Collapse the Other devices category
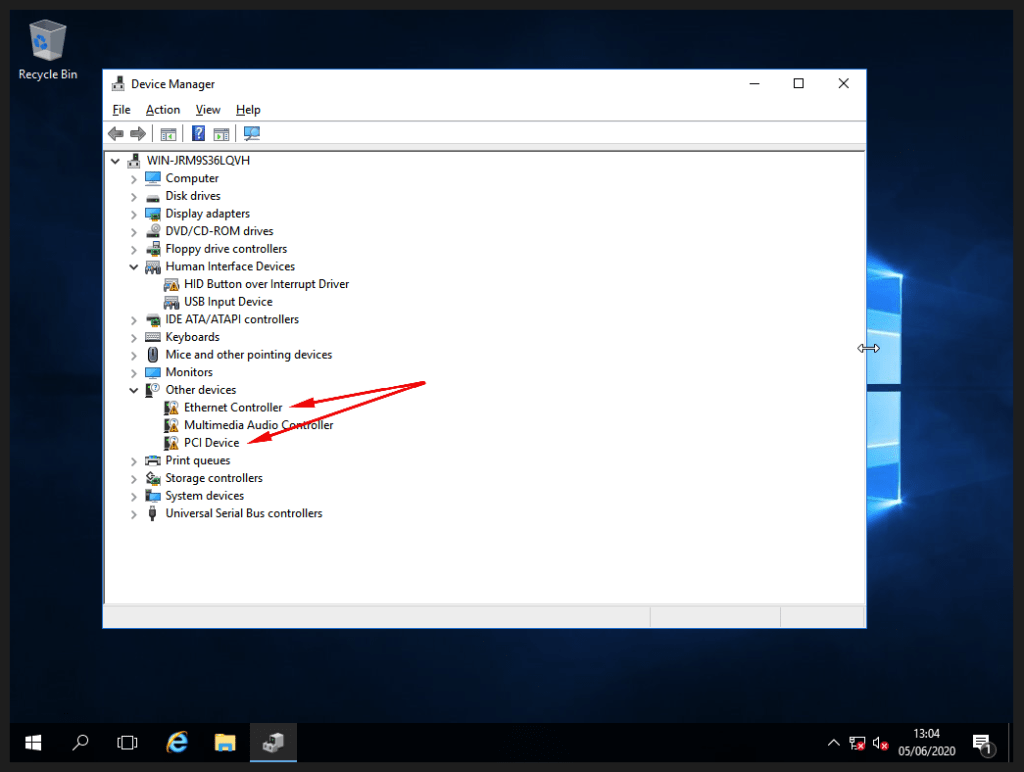Image resolution: width=1024 pixels, height=772 pixels. click(133, 389)
